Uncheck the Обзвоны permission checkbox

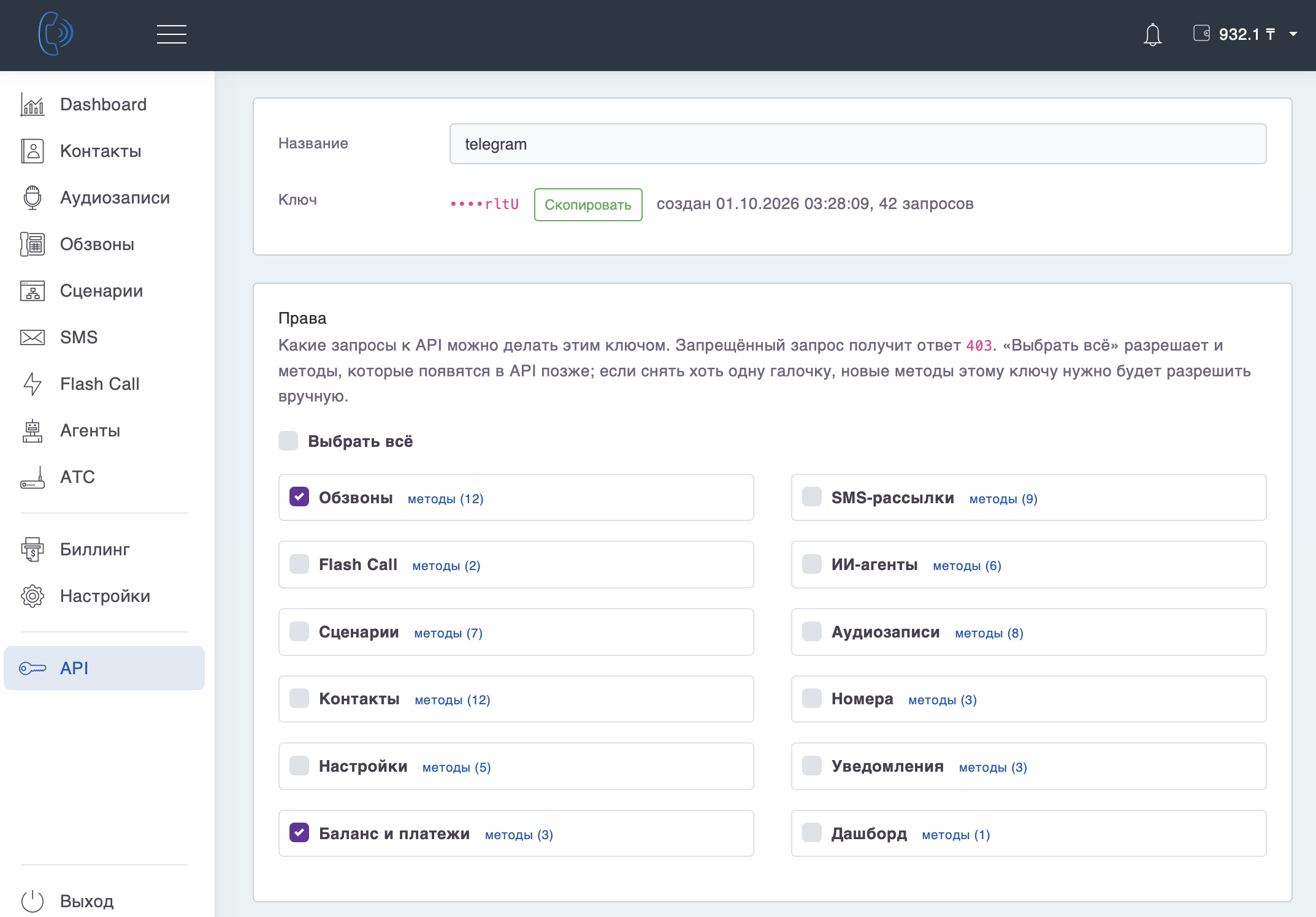click(x=299, y=497)
